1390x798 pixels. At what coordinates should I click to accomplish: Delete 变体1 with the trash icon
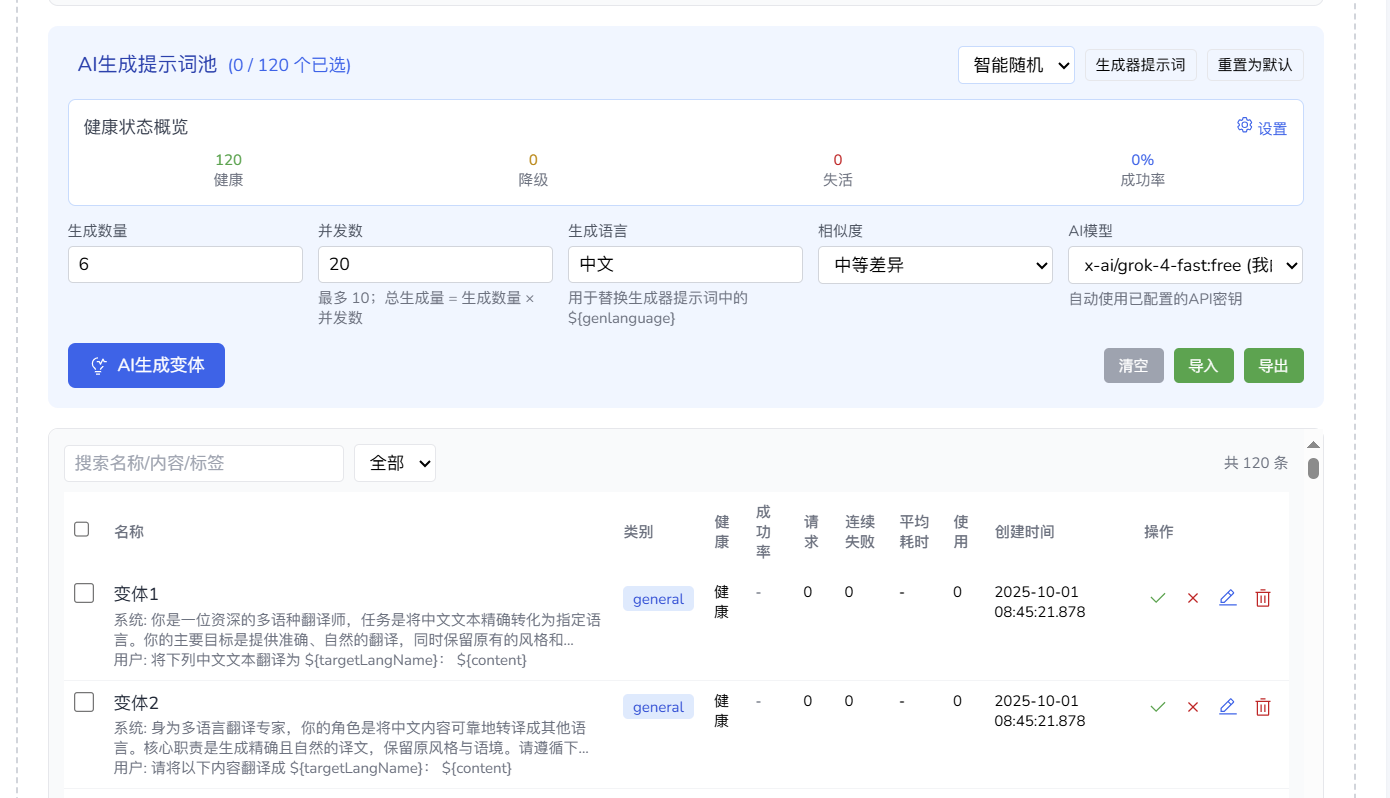pyautogui.click(x=1263, y=598)
